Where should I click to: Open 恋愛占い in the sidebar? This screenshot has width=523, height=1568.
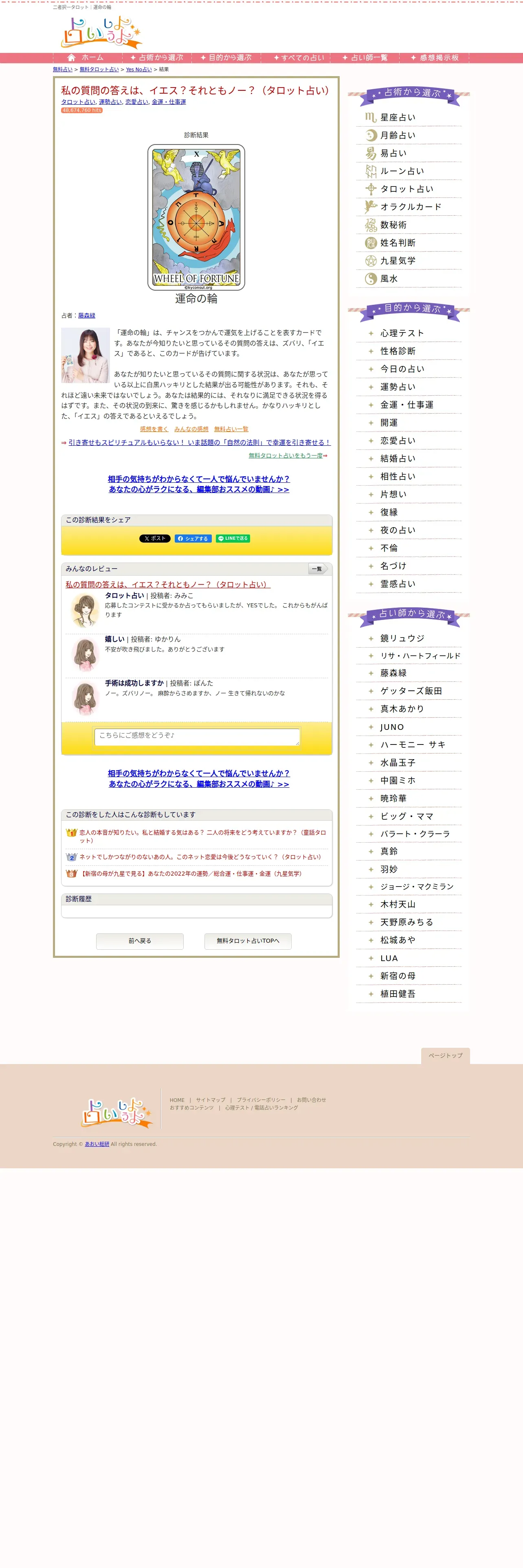(x=409, y=441)
